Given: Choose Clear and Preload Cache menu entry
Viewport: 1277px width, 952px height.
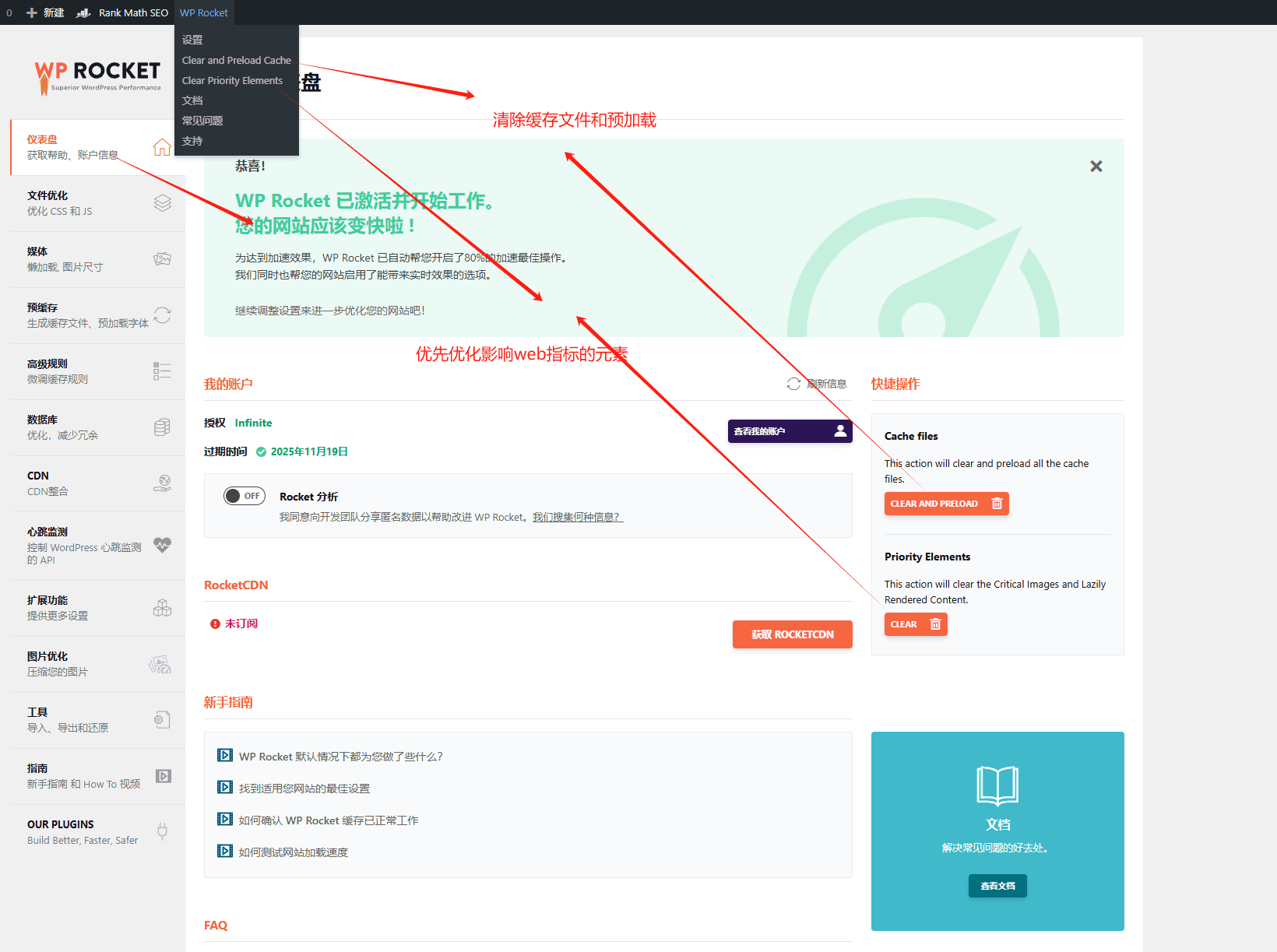Looking at the screenshot, I should [x=237, y=60].
